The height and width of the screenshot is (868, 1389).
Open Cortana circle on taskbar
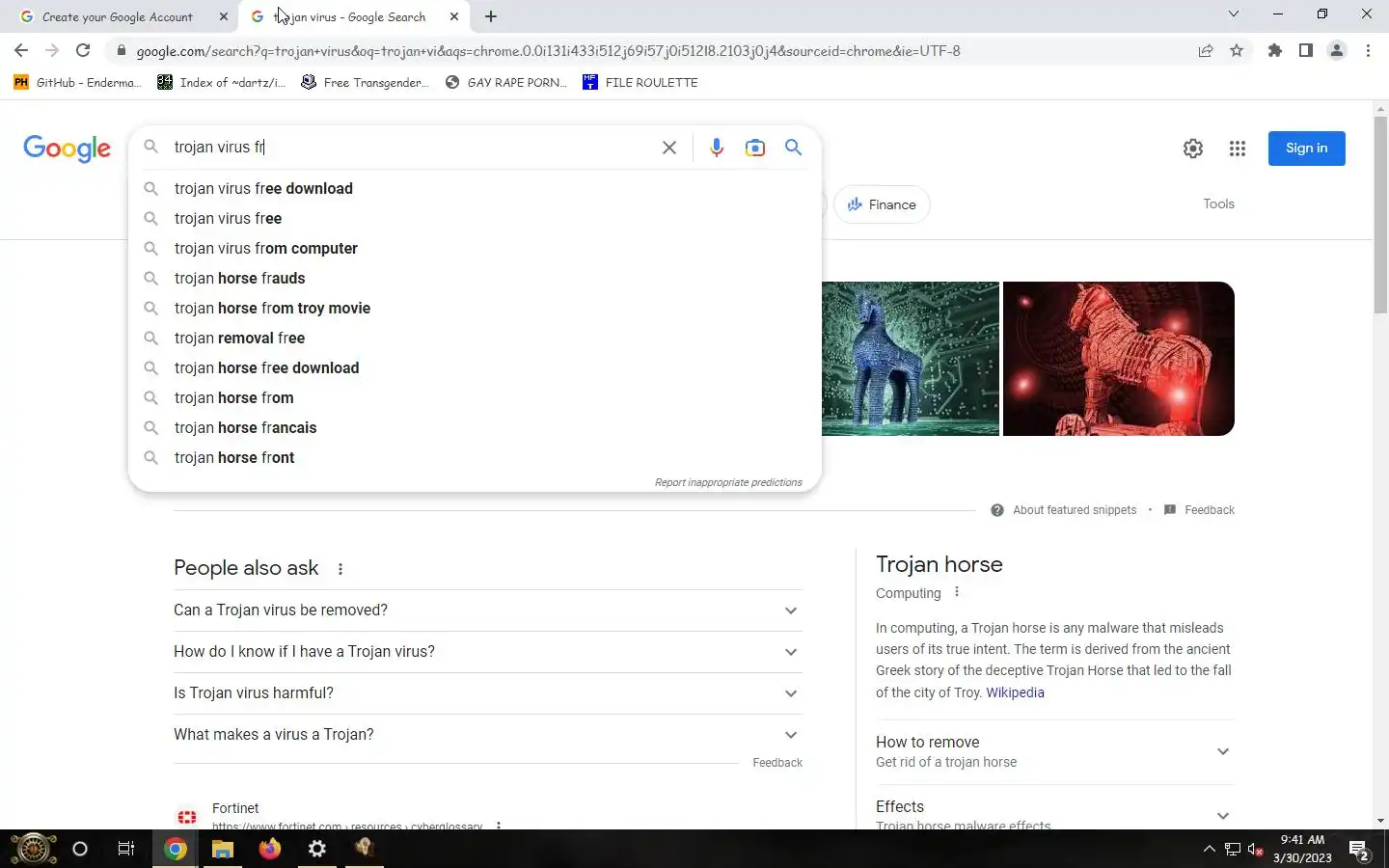[80, 849]
